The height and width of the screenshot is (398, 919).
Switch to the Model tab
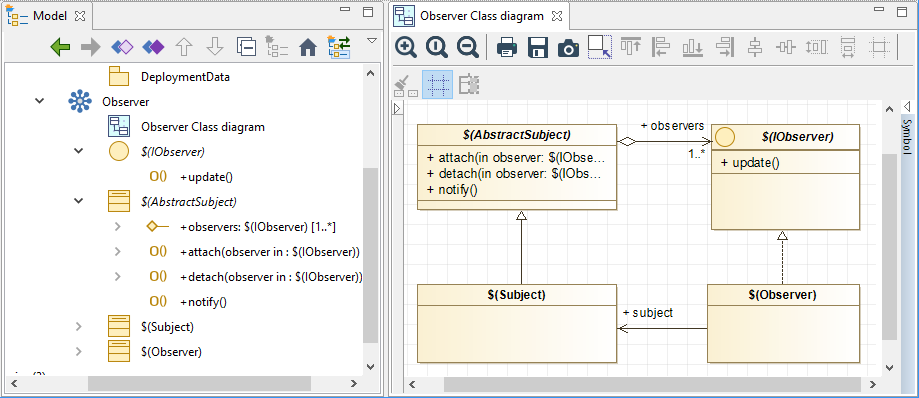pyautogui.click(x=49, y=15)
